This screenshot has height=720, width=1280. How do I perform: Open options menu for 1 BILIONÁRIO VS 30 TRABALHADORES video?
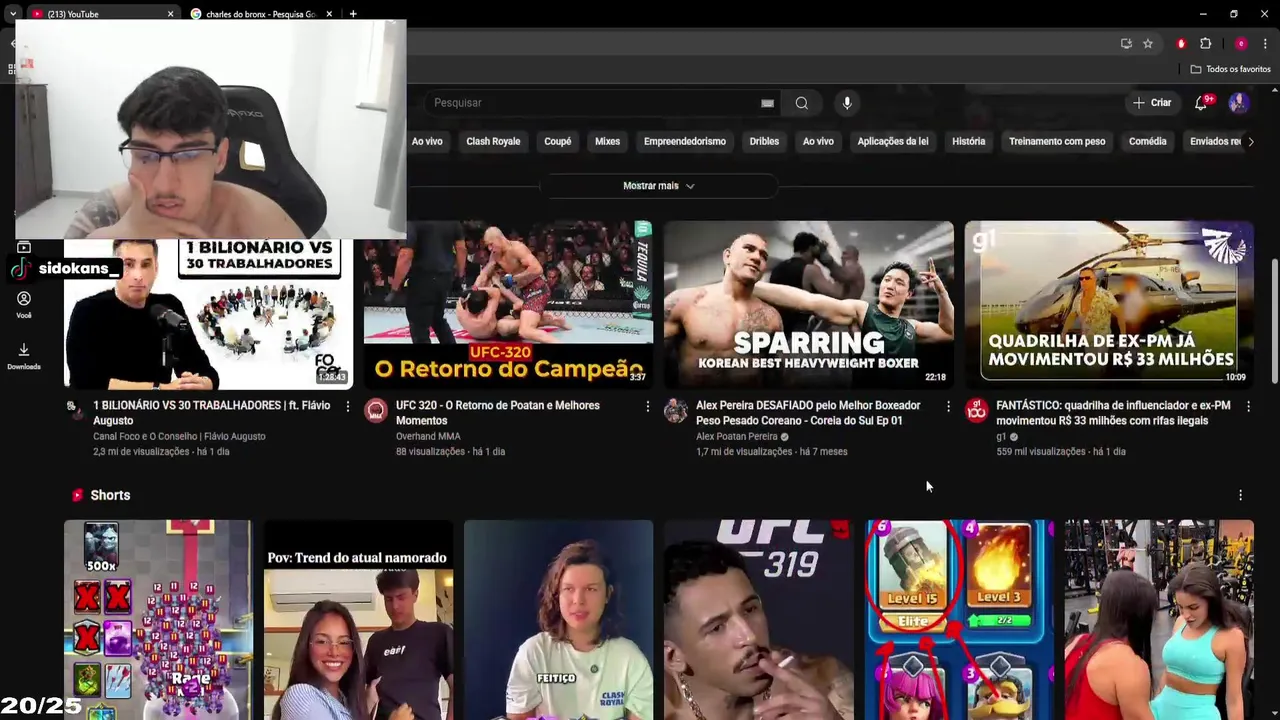[x=347, y=406]
